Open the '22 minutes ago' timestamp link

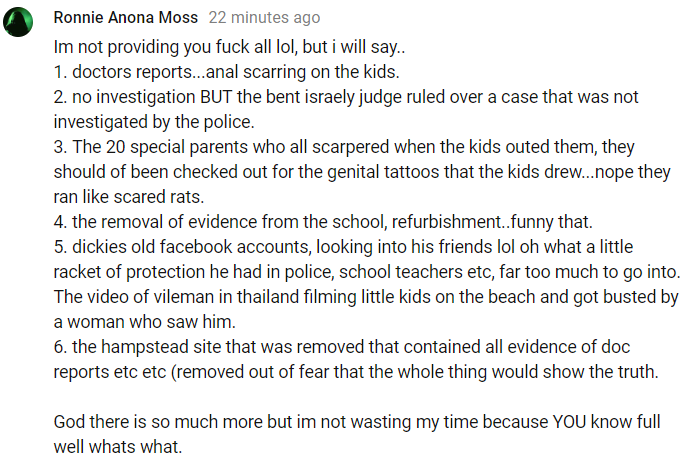coord(264,17)
